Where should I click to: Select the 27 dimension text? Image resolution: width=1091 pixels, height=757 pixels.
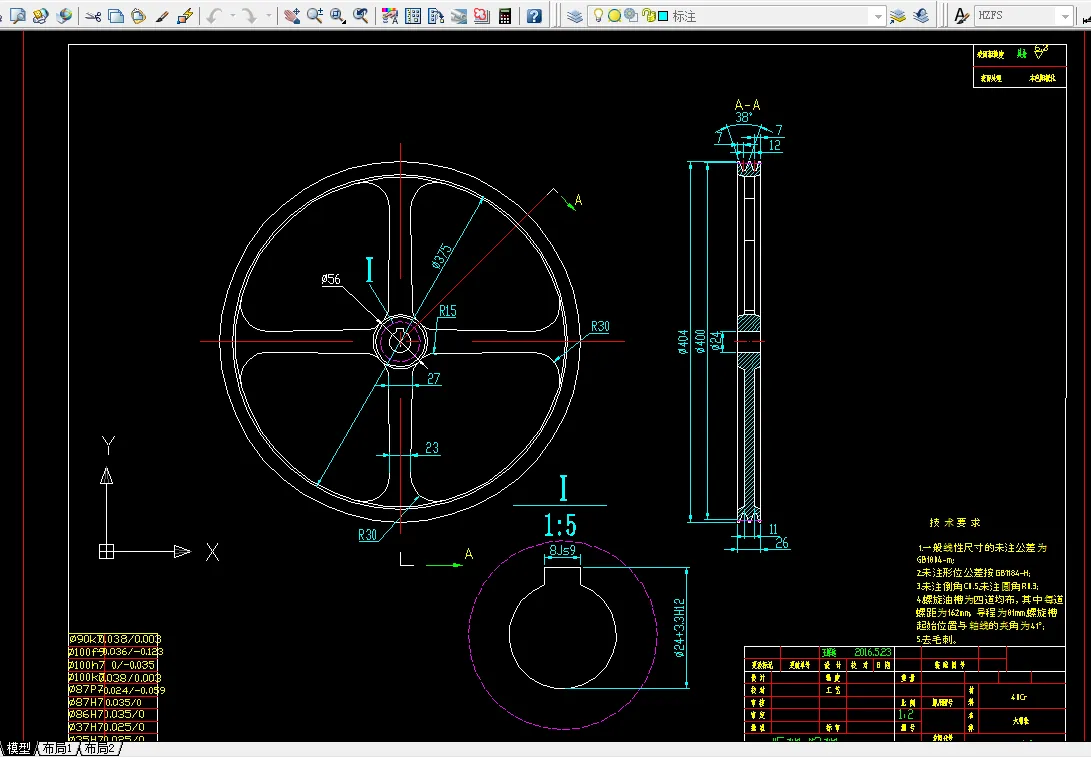point(433,378)
